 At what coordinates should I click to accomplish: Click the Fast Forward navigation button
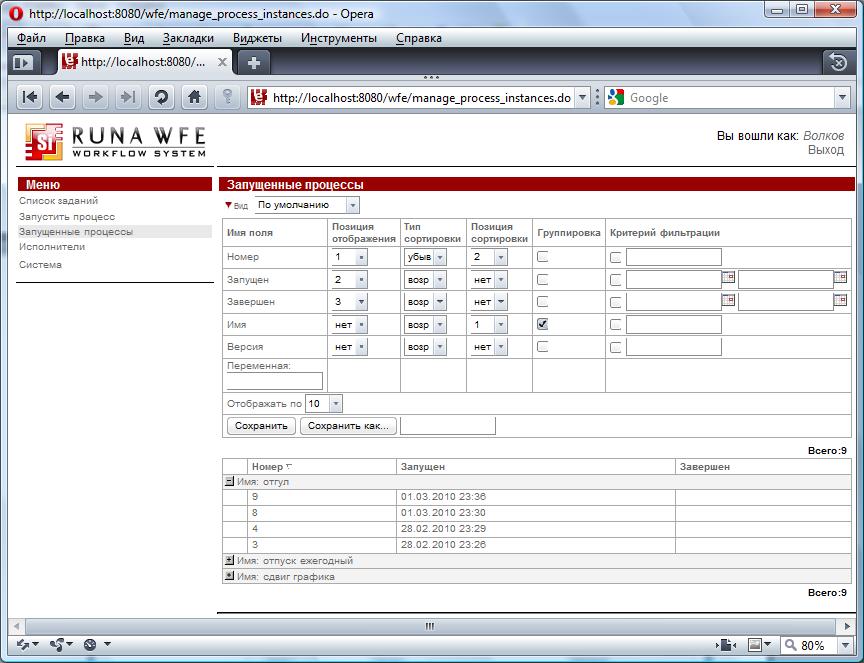tap(128, 98)
